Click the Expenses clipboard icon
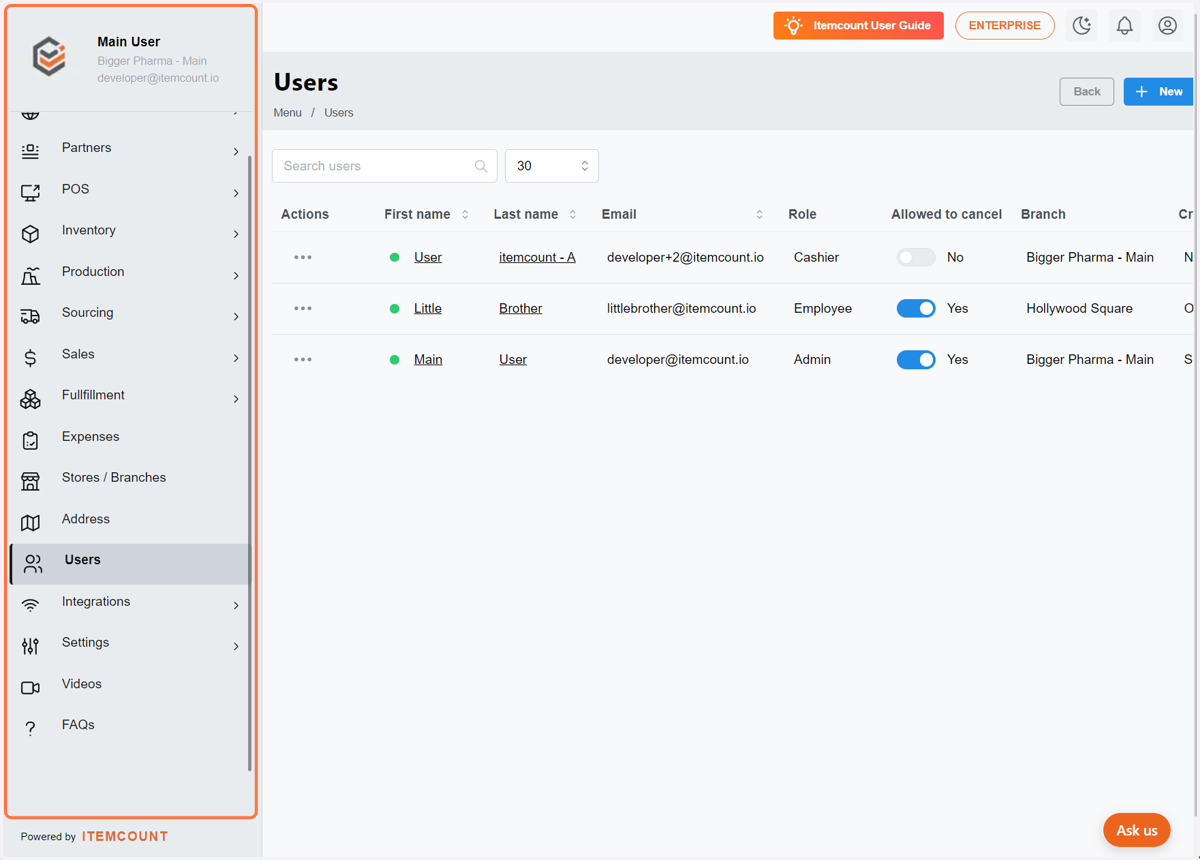Screen dimensions: 1200x860 (x=31, y=440)
